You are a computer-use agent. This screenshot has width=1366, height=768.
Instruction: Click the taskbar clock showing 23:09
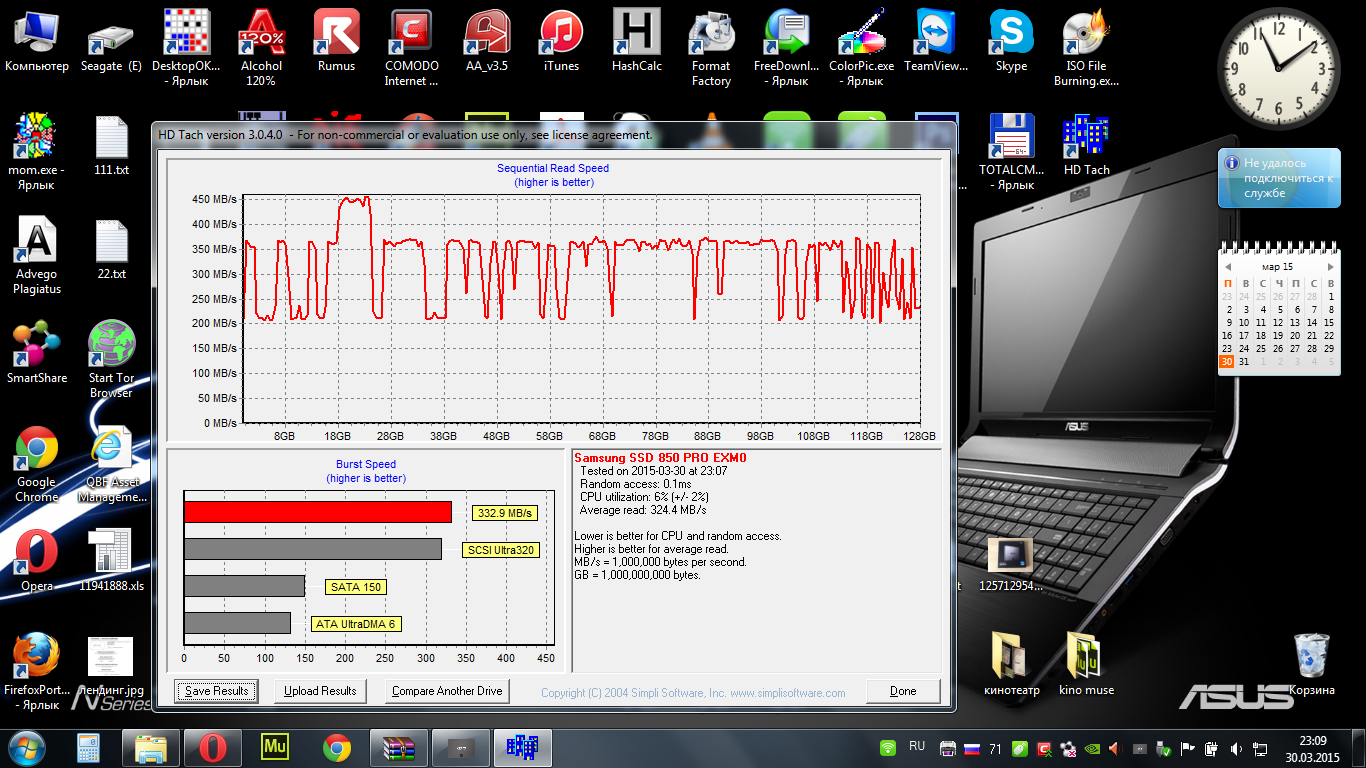pos(1313,748)
